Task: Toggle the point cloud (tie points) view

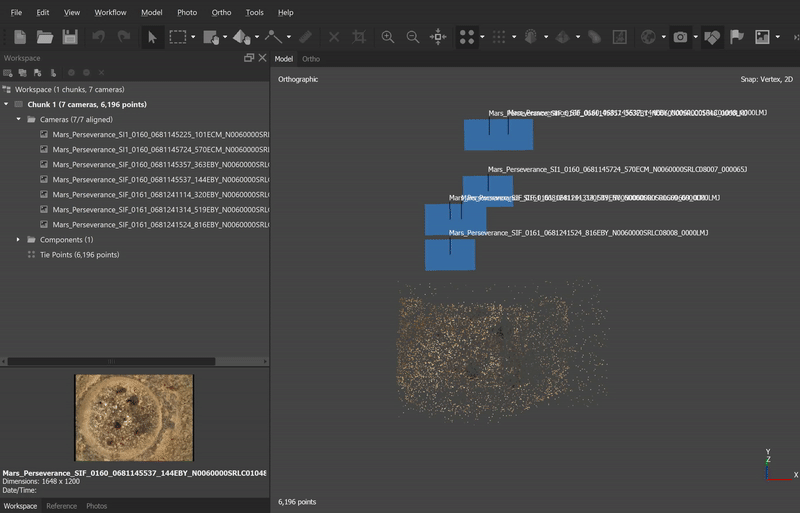Action: (467, 37)
